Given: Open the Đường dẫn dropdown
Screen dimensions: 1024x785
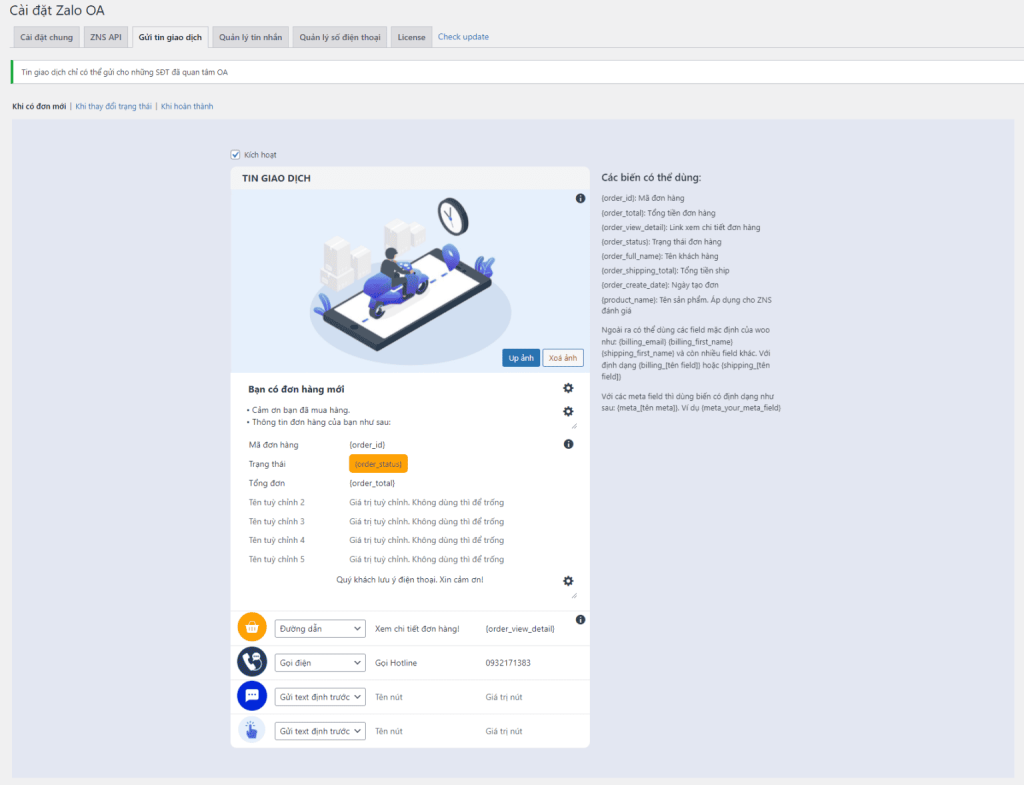Looking at the screenshot, I should coord(320,628).
